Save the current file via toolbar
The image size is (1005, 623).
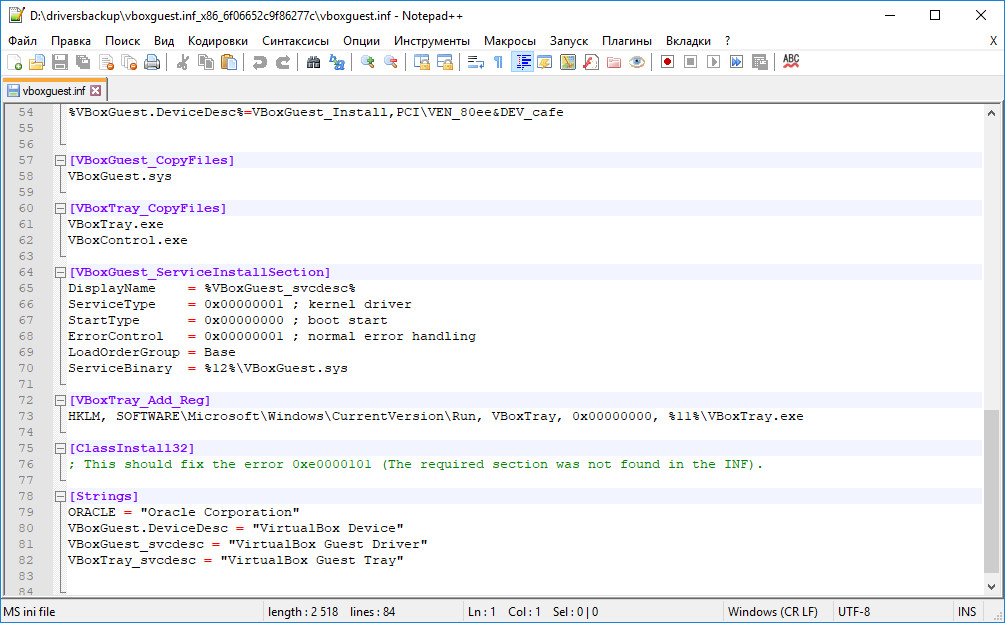point(60,62)
